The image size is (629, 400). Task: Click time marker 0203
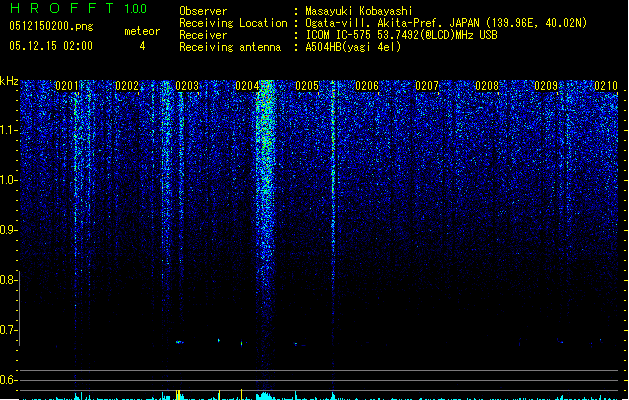[187, 86]
